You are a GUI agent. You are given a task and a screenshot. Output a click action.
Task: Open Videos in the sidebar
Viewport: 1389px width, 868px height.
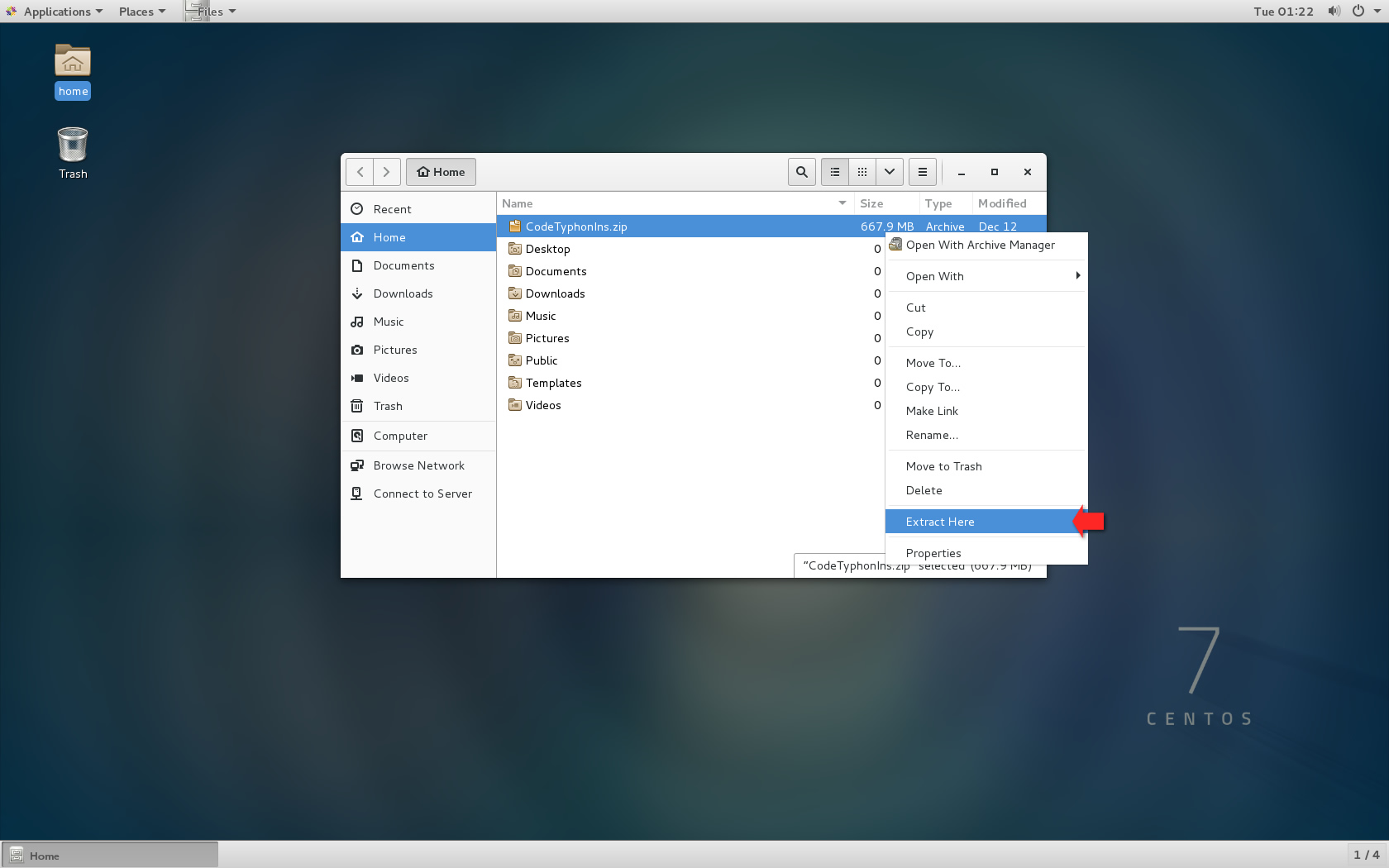pyautogui.click(x=418, y=378)
